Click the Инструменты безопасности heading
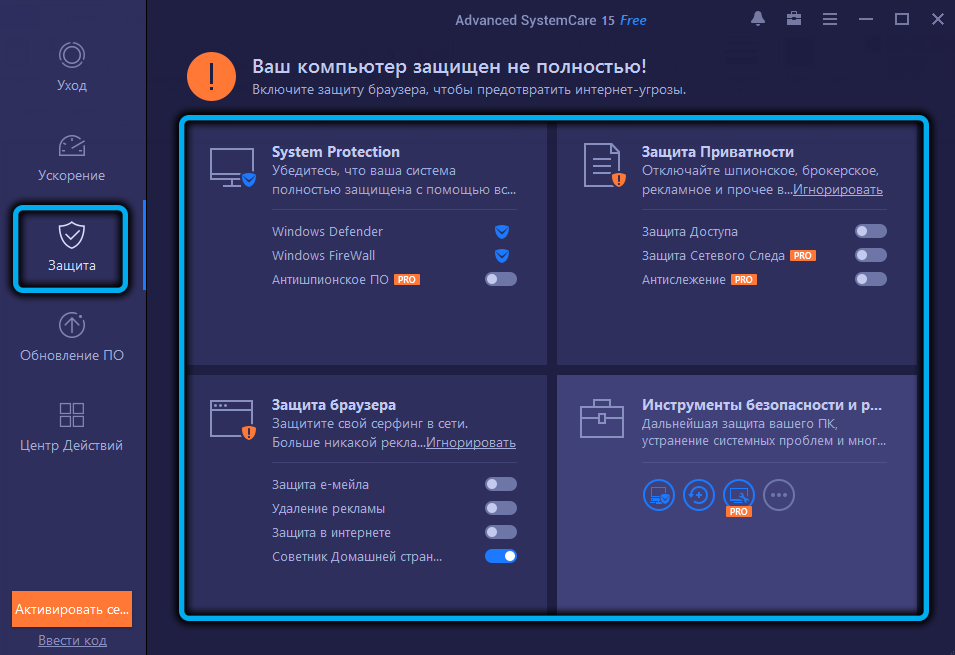This screenshot has width=955, height=655. pos(761,405)
